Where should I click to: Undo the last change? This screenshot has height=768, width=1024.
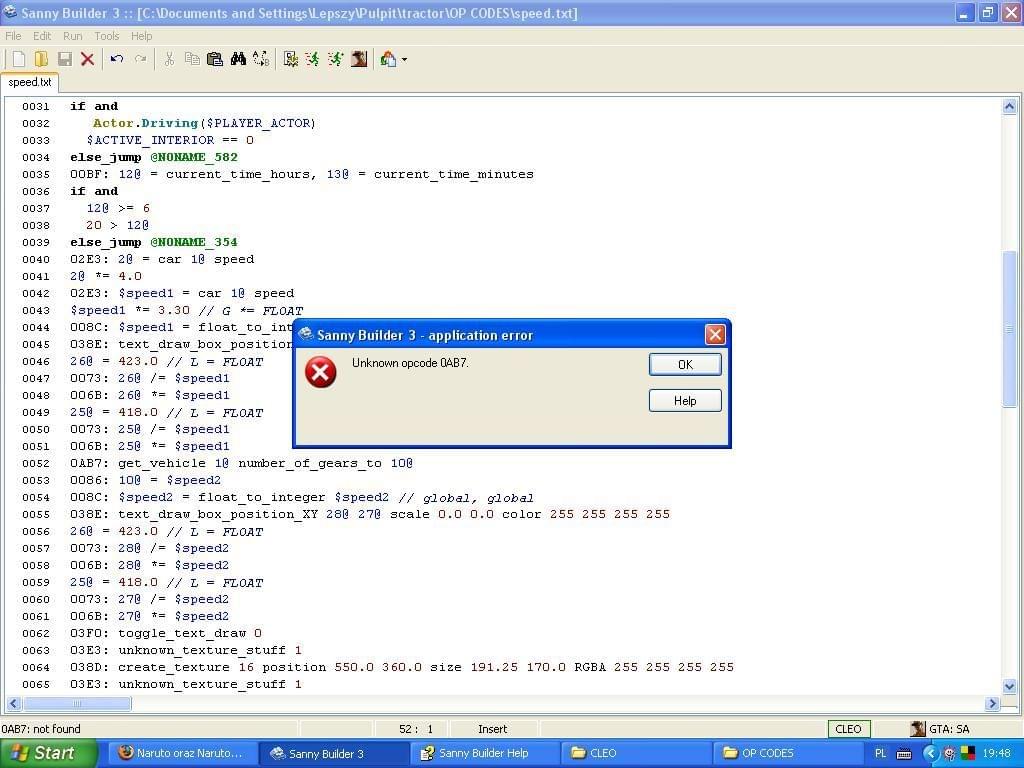(117, 59)
